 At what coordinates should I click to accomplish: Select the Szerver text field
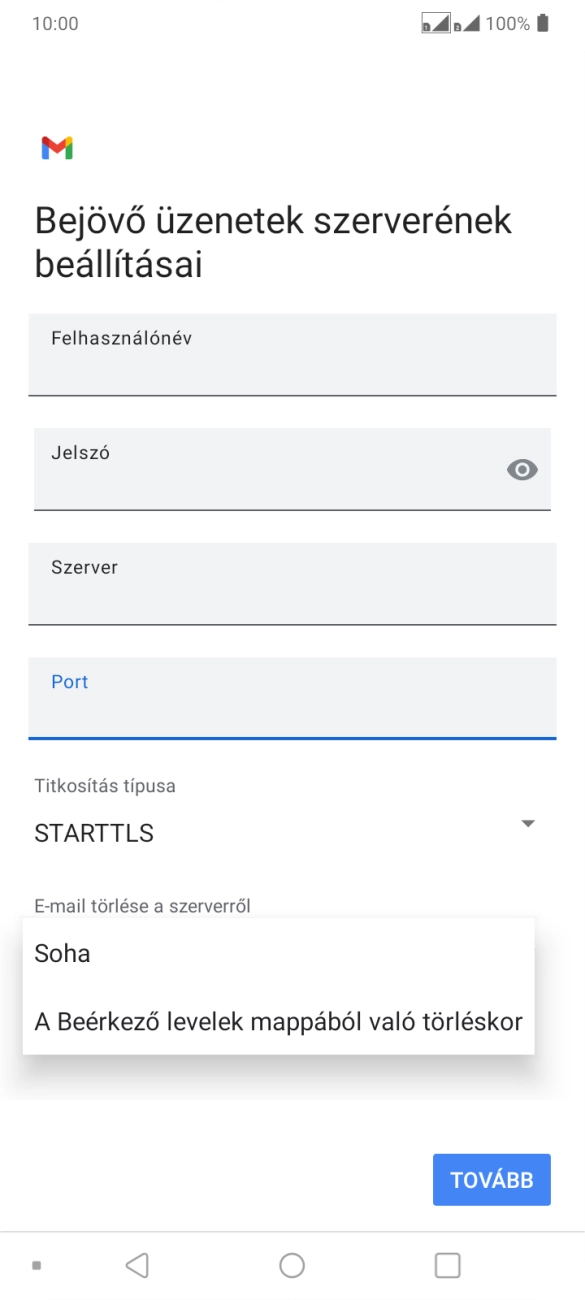pos(292,585)
